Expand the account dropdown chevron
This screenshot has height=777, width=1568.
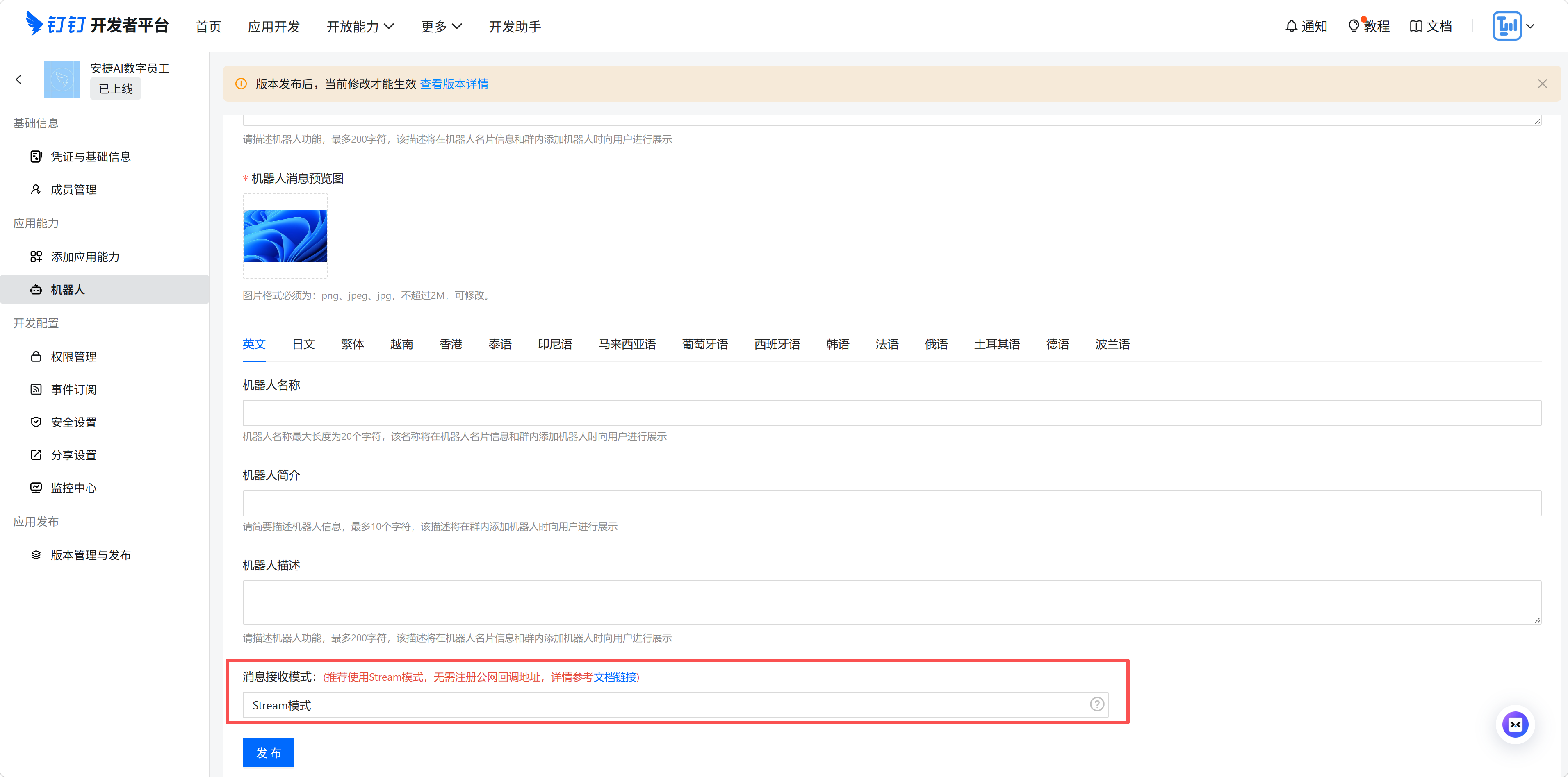1530,26
